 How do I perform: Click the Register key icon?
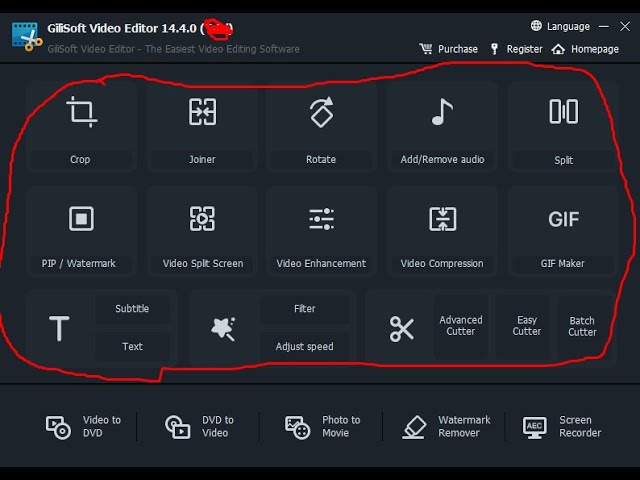click(x=494, y=49)
